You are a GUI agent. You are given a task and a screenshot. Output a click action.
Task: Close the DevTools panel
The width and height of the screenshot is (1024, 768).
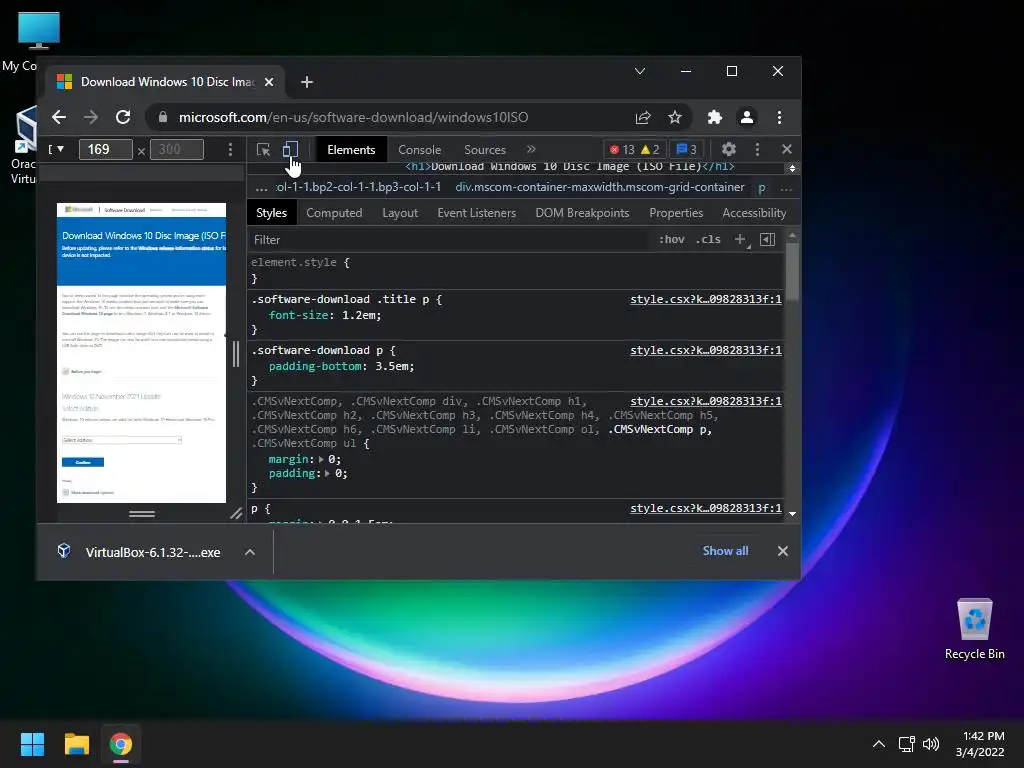[787, 150]
